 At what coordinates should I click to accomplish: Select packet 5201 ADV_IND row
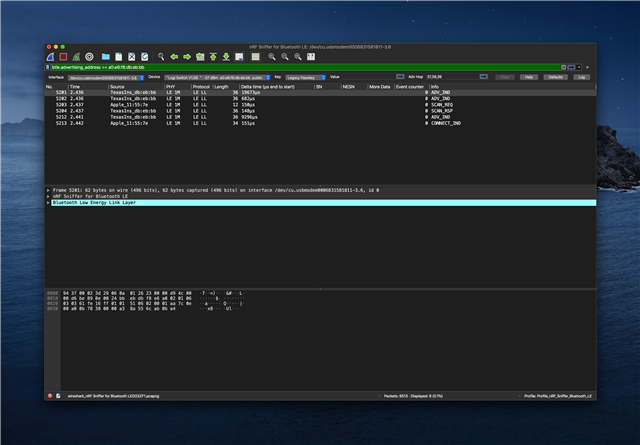click(x=320, y=93)
